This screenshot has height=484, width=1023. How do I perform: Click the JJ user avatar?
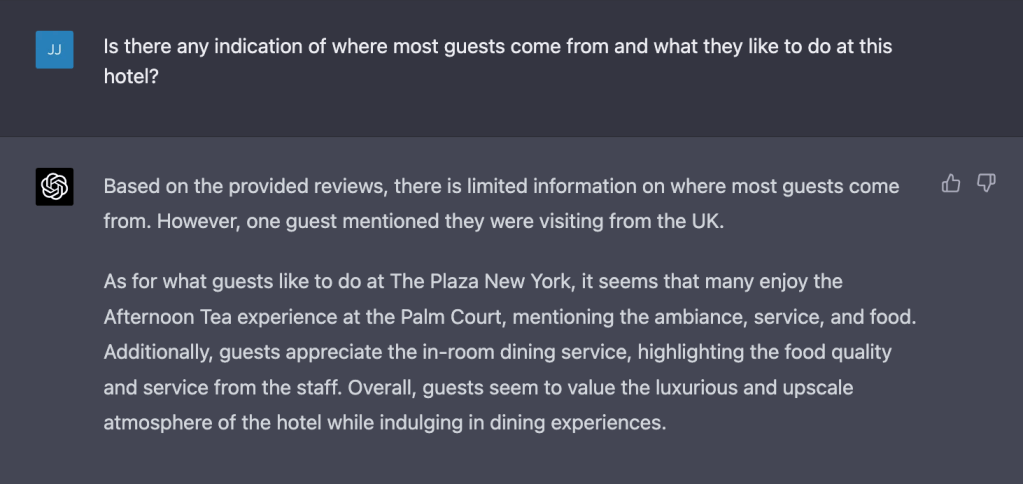tap(54, 49)
